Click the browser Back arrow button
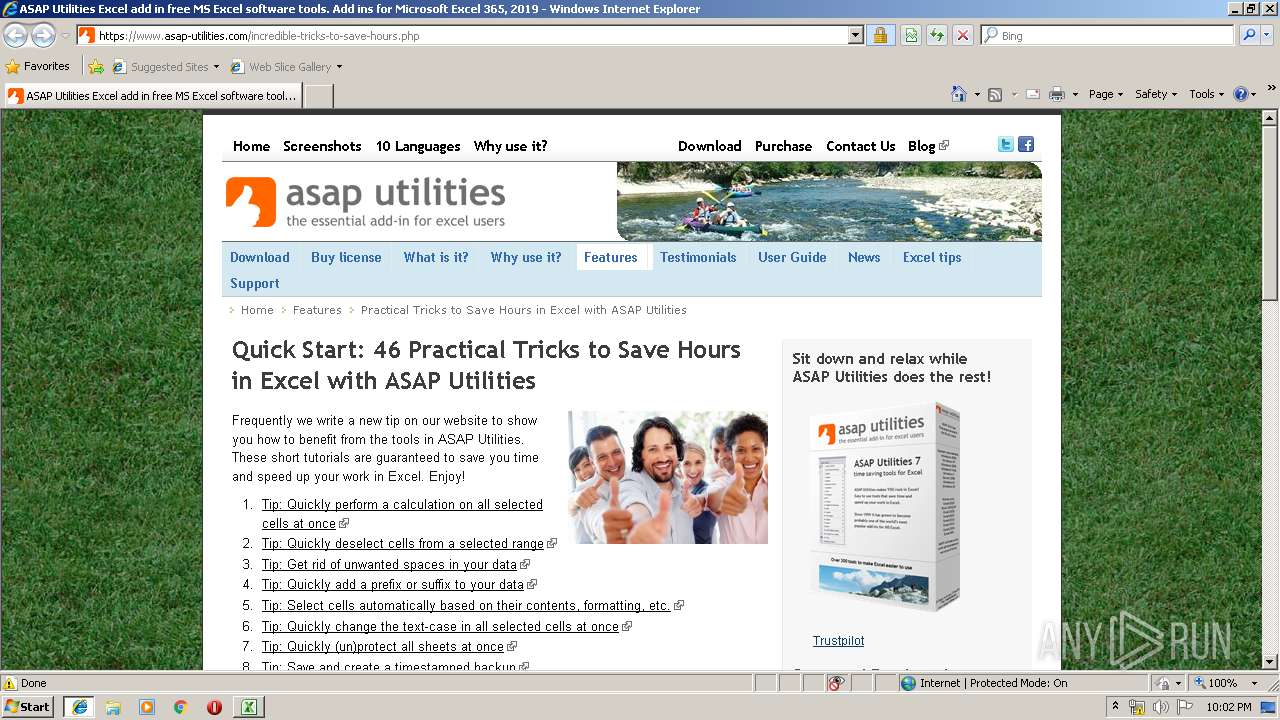This screenshot has height=720, width=1280. 15,36
